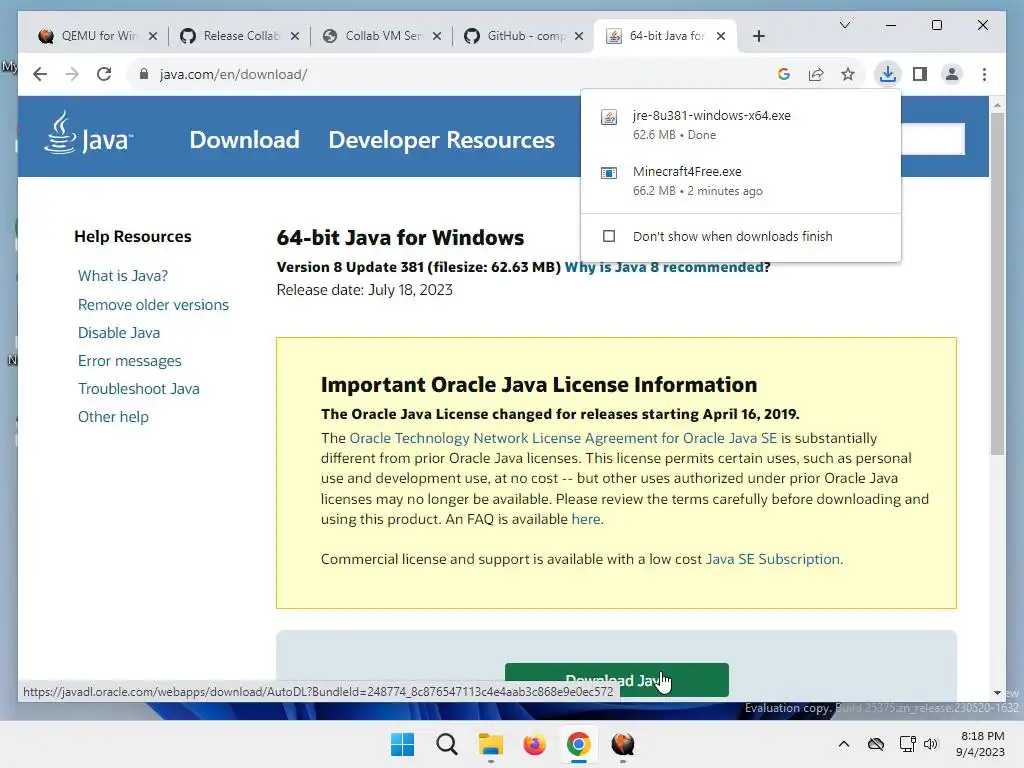Open Developer Resources in Java header
Image resolution: width=1024 pixels, height=768 pixels.
click(441, 140)
